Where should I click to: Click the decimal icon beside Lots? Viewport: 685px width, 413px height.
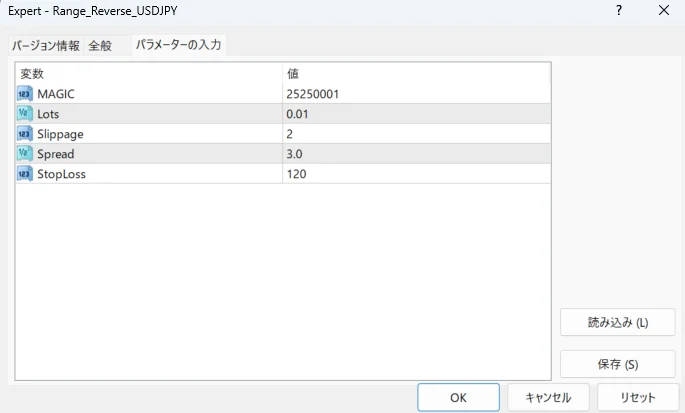pos(25,113)
